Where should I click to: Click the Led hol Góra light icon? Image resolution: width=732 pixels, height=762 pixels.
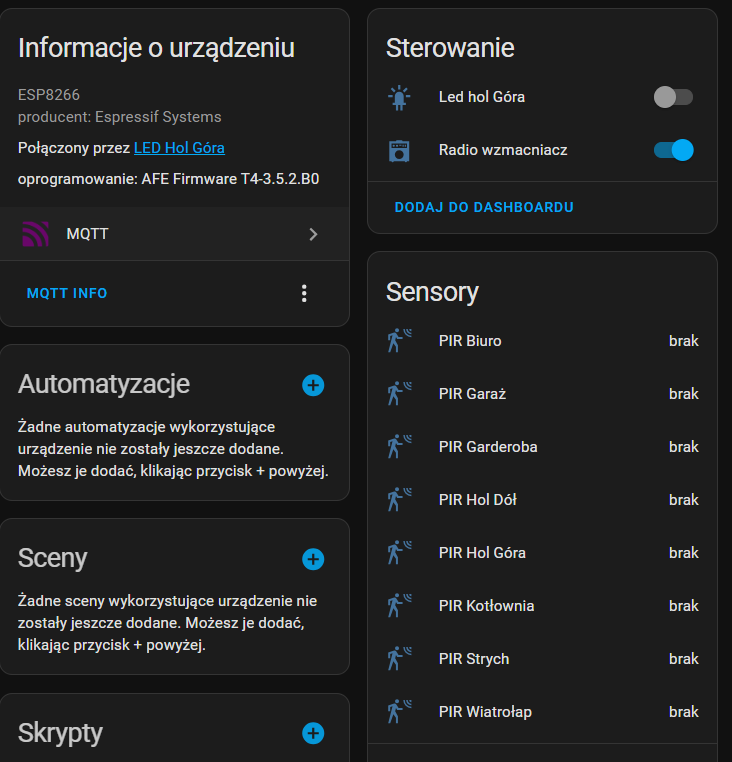[x=399, y=97]
